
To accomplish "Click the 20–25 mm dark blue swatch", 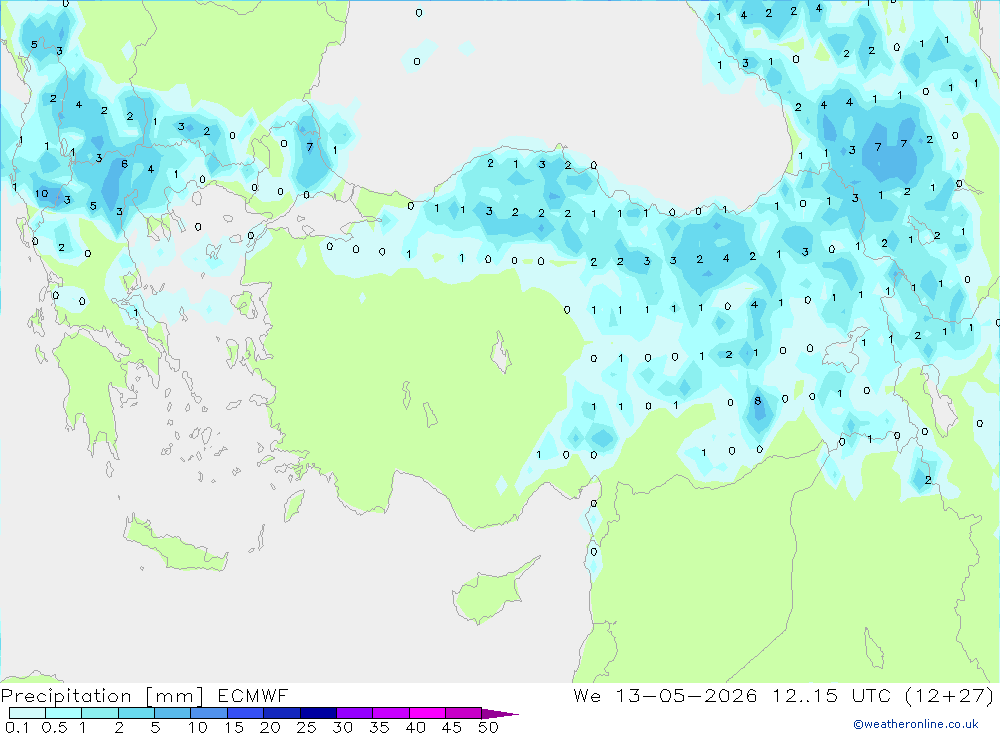I will click(x=282, y=713).
